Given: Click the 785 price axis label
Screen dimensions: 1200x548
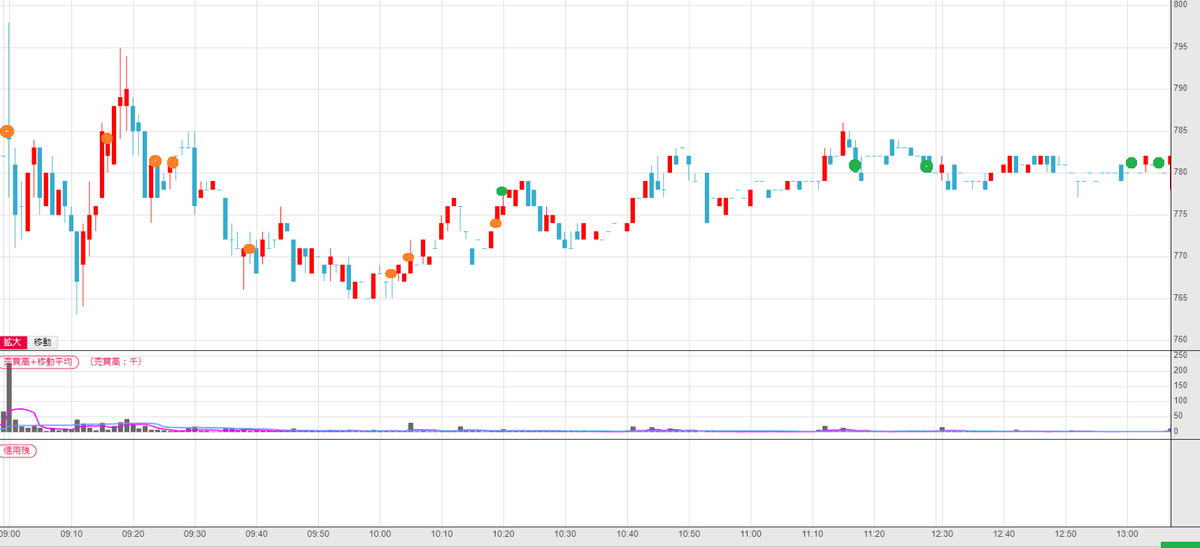Looking at the screenshot, I should tap(1180, 130).
